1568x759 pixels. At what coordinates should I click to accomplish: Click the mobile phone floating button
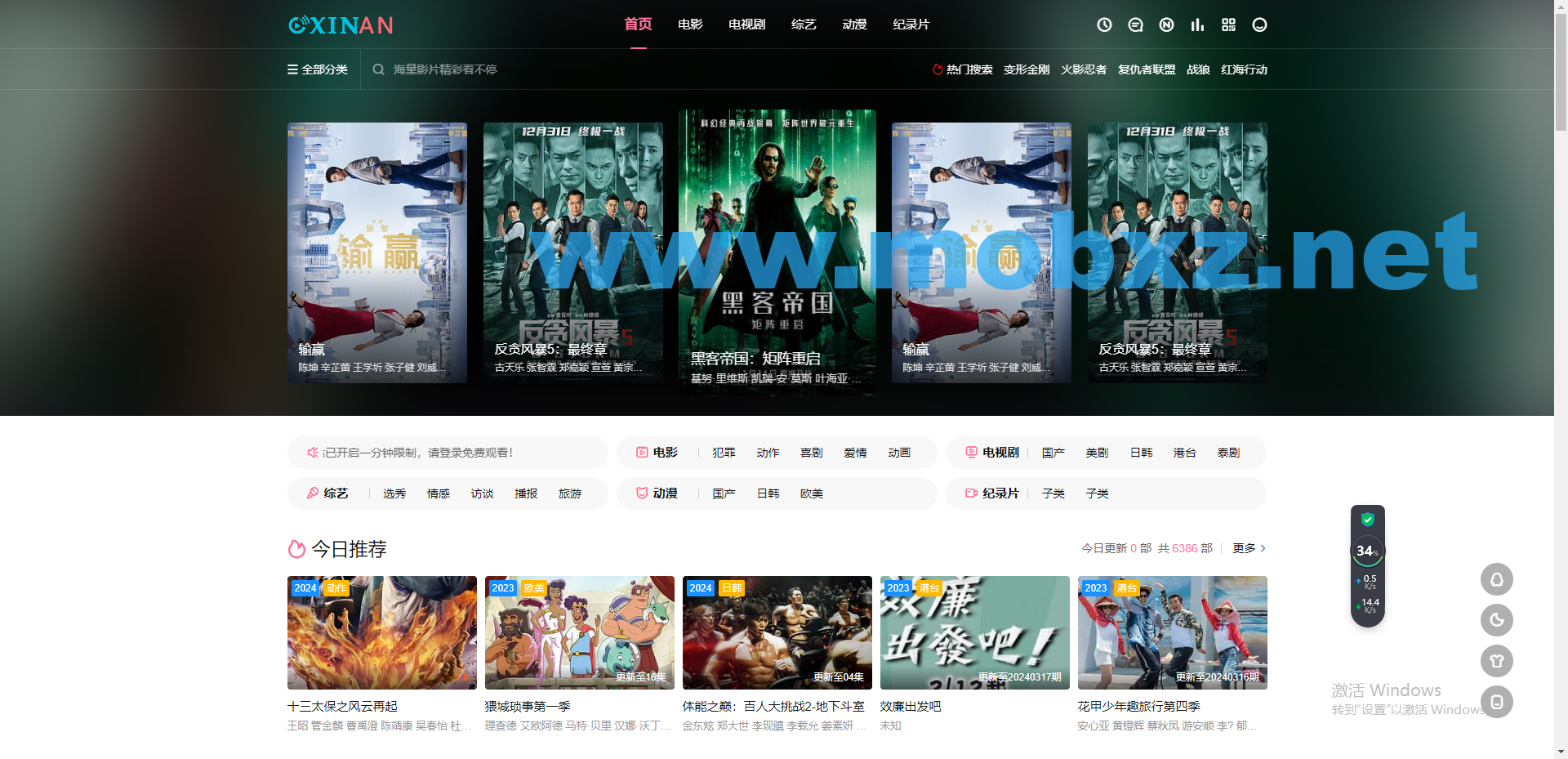[x=1496, y=702]
